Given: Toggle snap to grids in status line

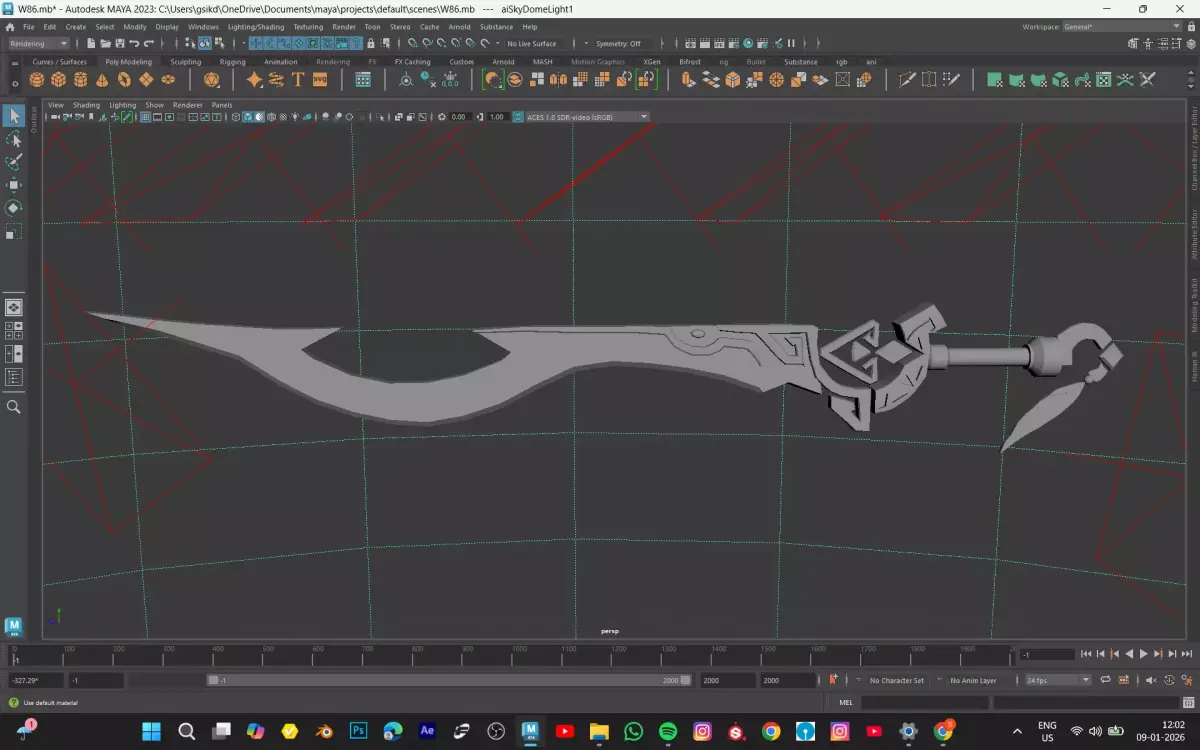Looking at the screenshot, I should pyautogui.click(x=413, y=44).
